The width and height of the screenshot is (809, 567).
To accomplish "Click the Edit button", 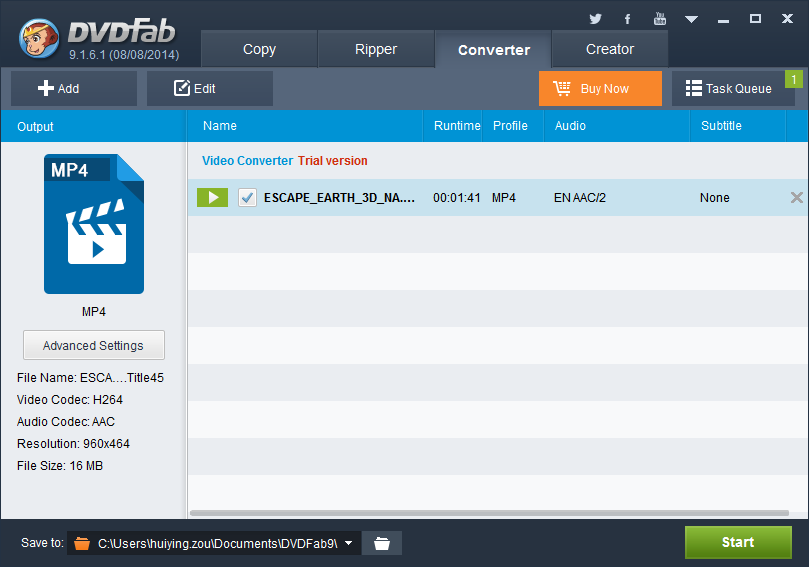I will click(x=209, y=89).
